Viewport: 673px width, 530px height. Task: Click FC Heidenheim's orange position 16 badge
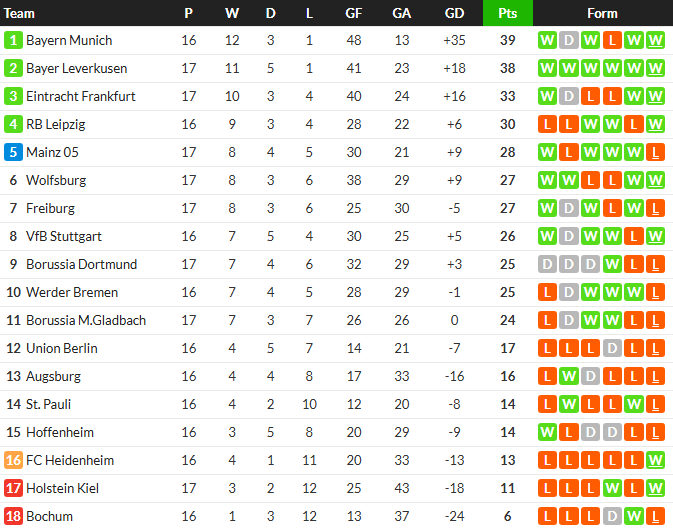[13, 461]
